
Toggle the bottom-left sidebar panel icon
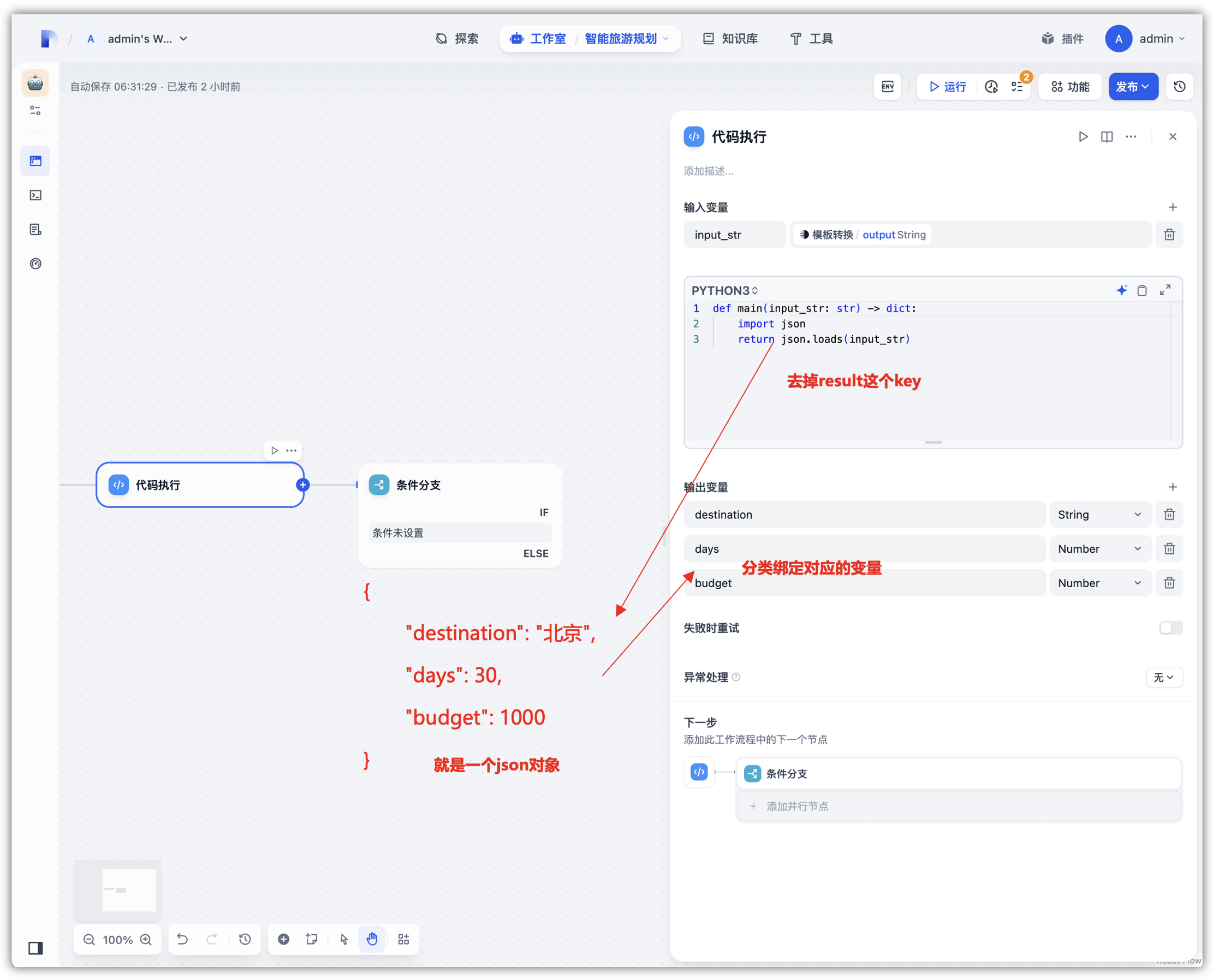pos(35,948)
